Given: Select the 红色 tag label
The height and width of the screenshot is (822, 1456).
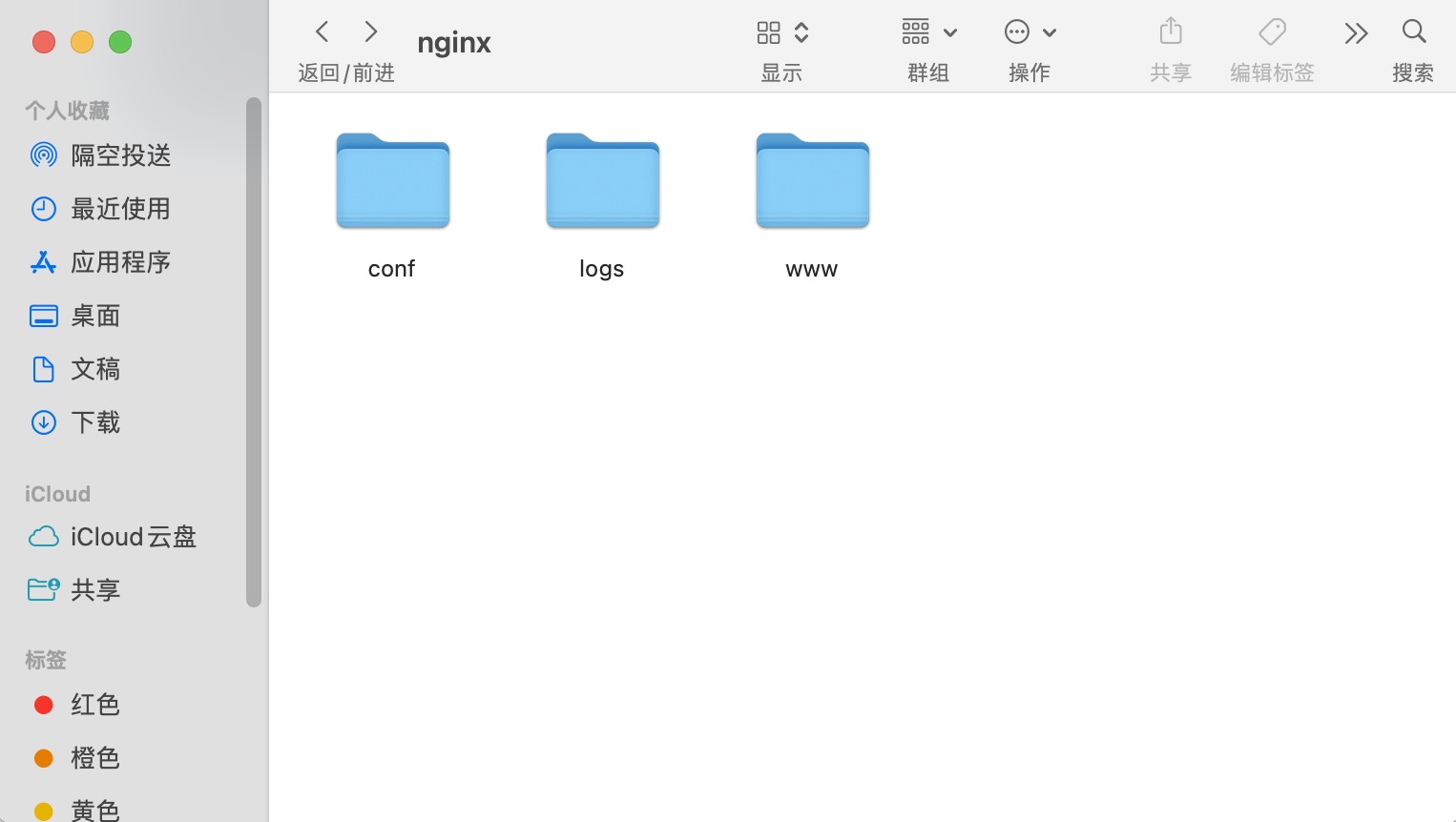Looking at the screenshot, I should (95, 705).
